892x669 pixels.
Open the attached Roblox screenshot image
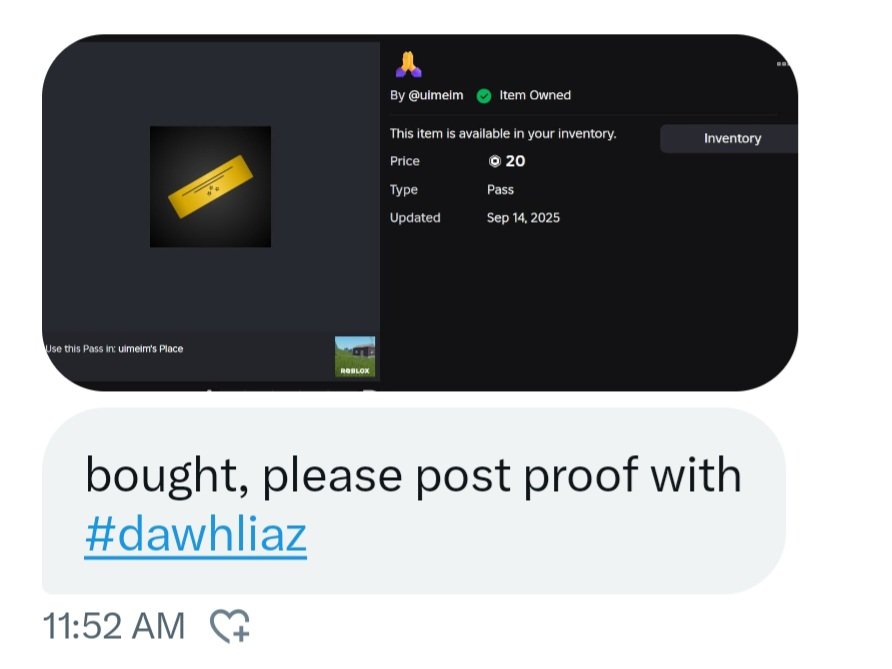(x=420, y=213)
